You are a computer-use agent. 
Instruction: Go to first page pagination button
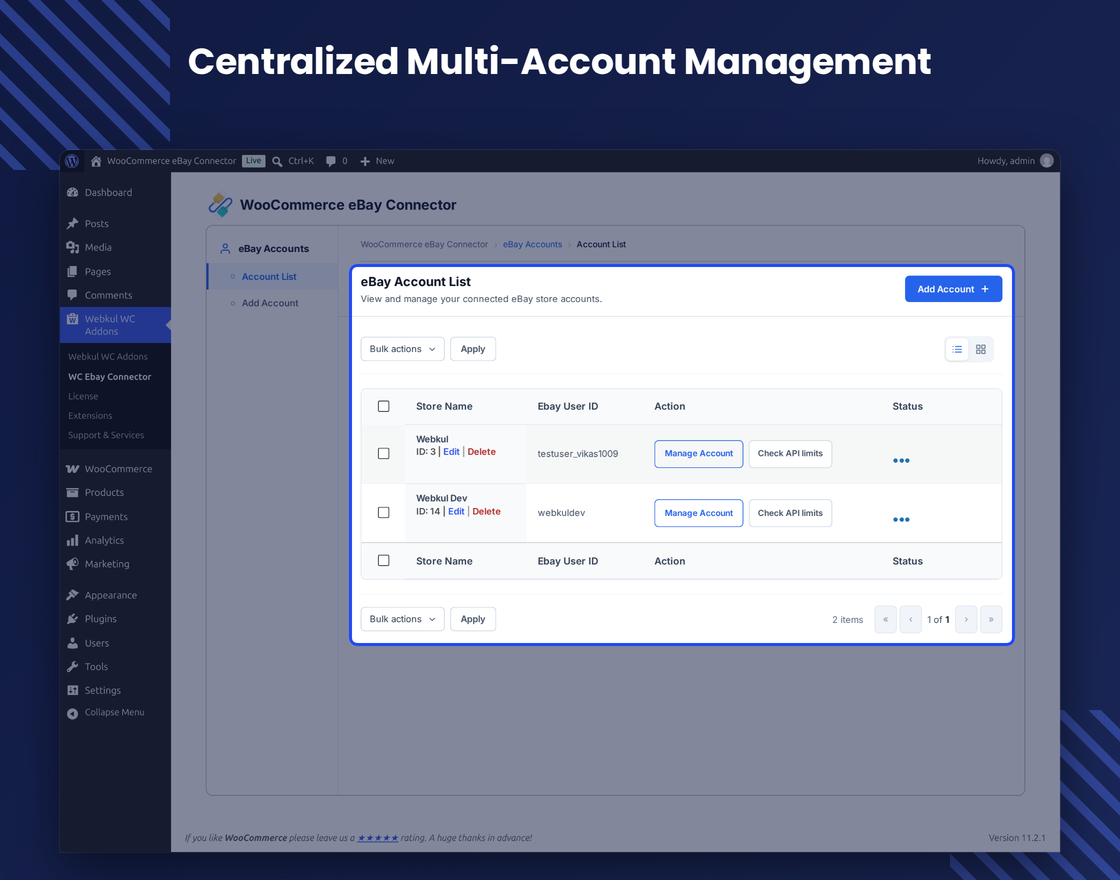tap(886, 619)
